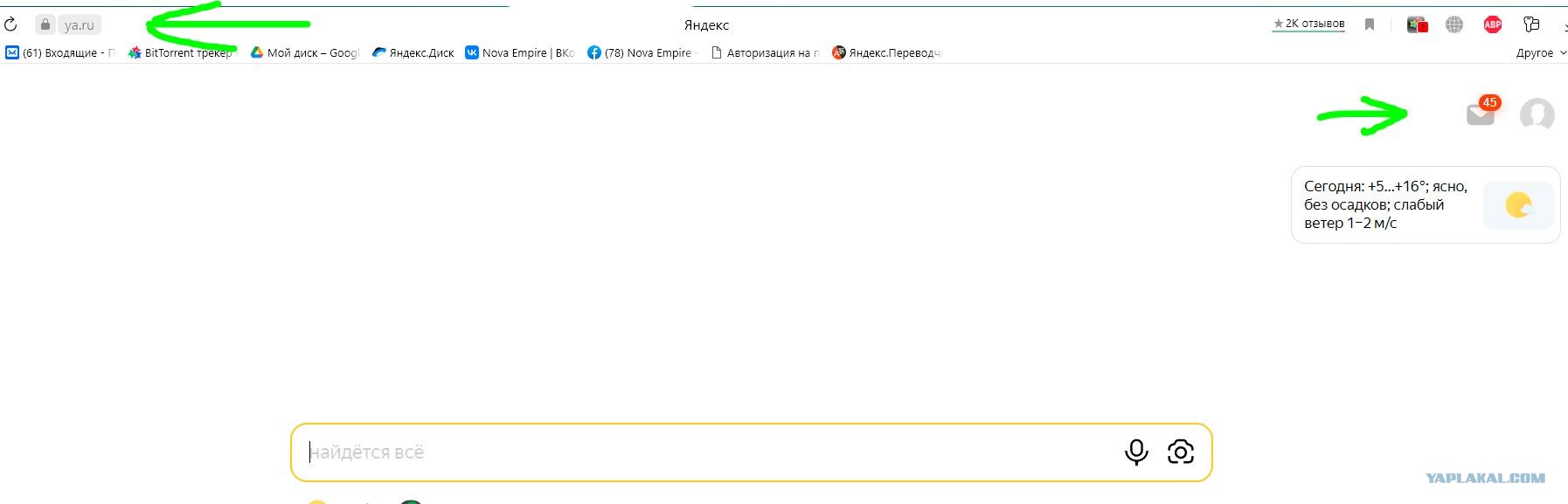Open Nova Empire VK bookmark
Viewport: 1568px width, 504px height.
pyautogui.click(x=520, y=53)
